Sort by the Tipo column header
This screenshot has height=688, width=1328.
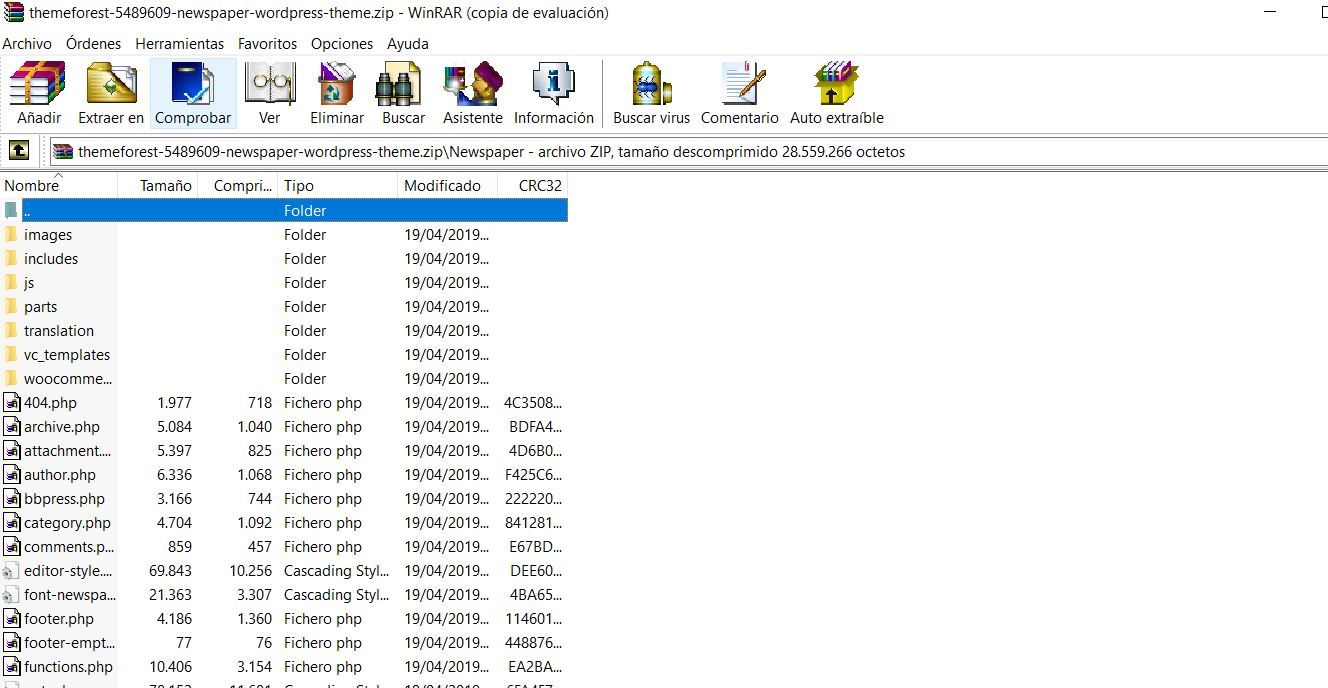[x=338, y=186]
